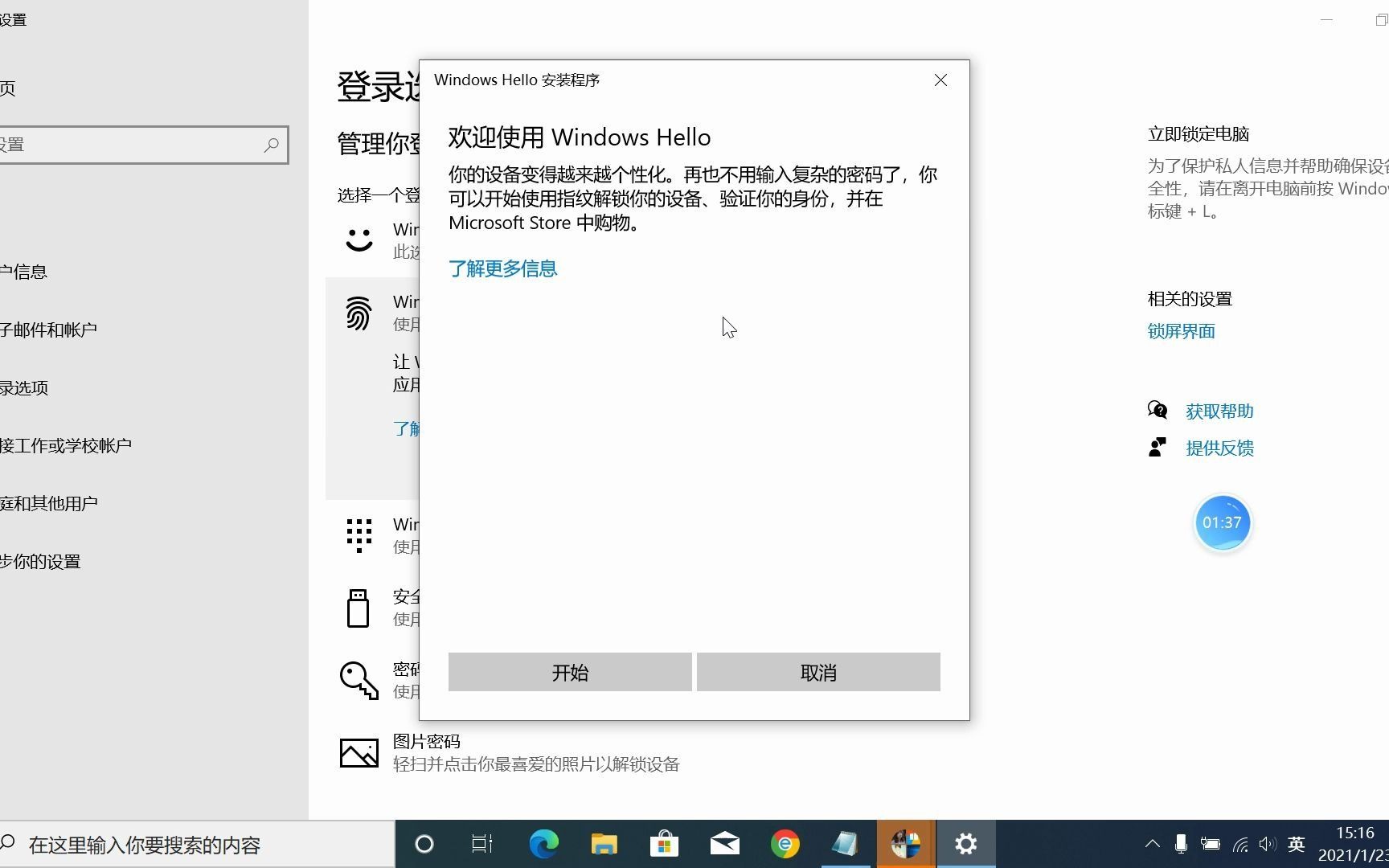The width and height of the screenshot is (1389, 868).
Task: Open Task View on the taskbar
Action: (x=481, y=844)
